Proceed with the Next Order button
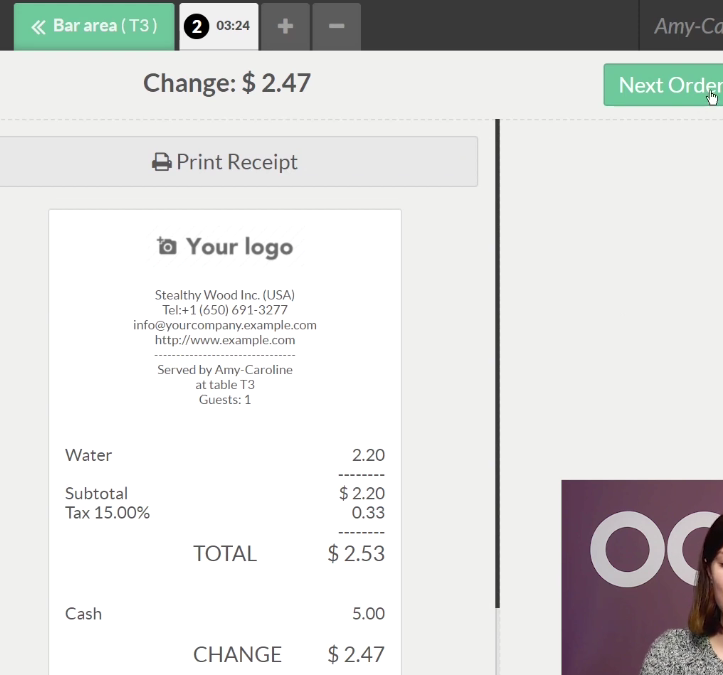This screenshot has width=723, height=675. coord(663,85)
